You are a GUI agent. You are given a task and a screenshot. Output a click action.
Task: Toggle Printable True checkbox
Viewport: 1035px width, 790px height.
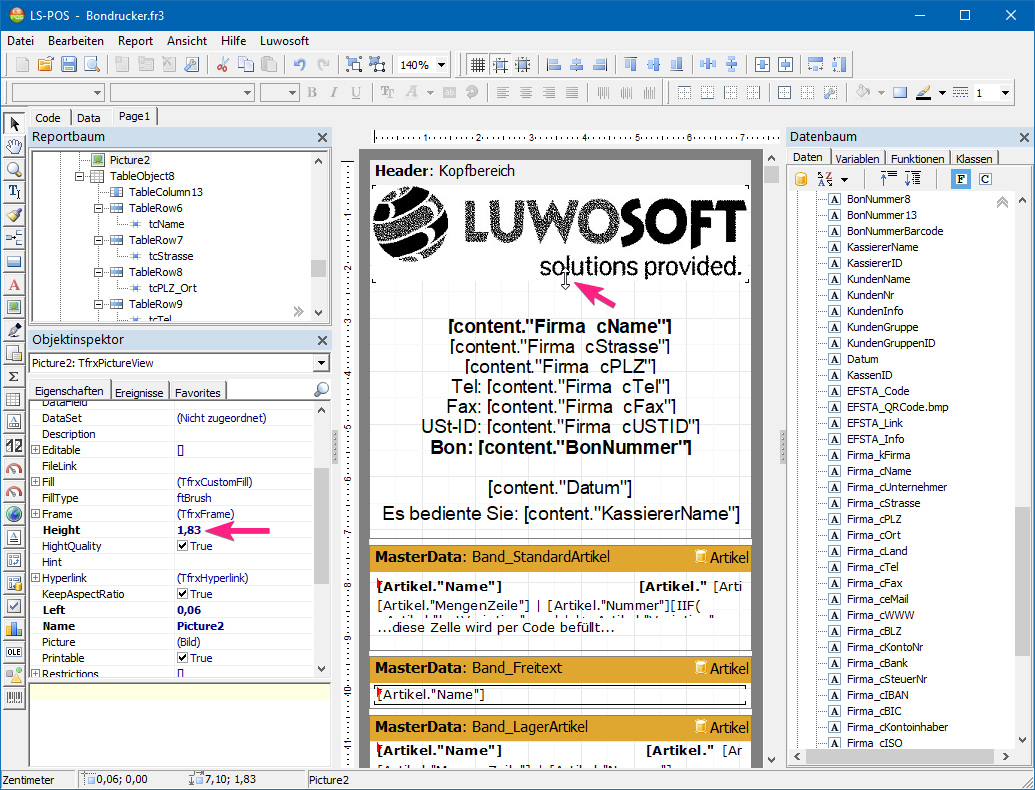point(183,658)
